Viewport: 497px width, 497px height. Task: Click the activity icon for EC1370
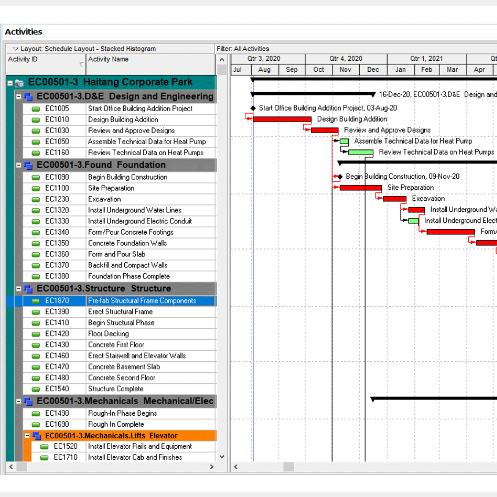click(36, 266)
